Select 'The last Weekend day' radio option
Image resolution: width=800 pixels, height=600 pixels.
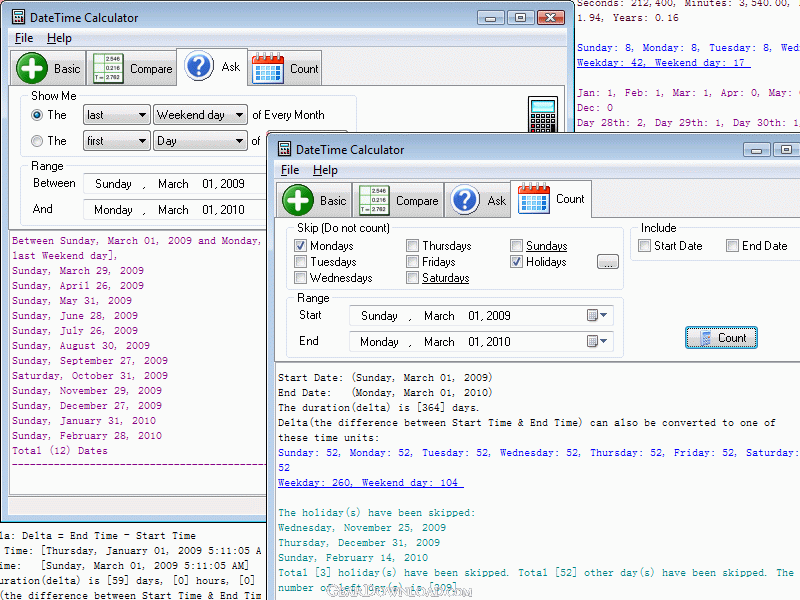(x=37, y=115)
